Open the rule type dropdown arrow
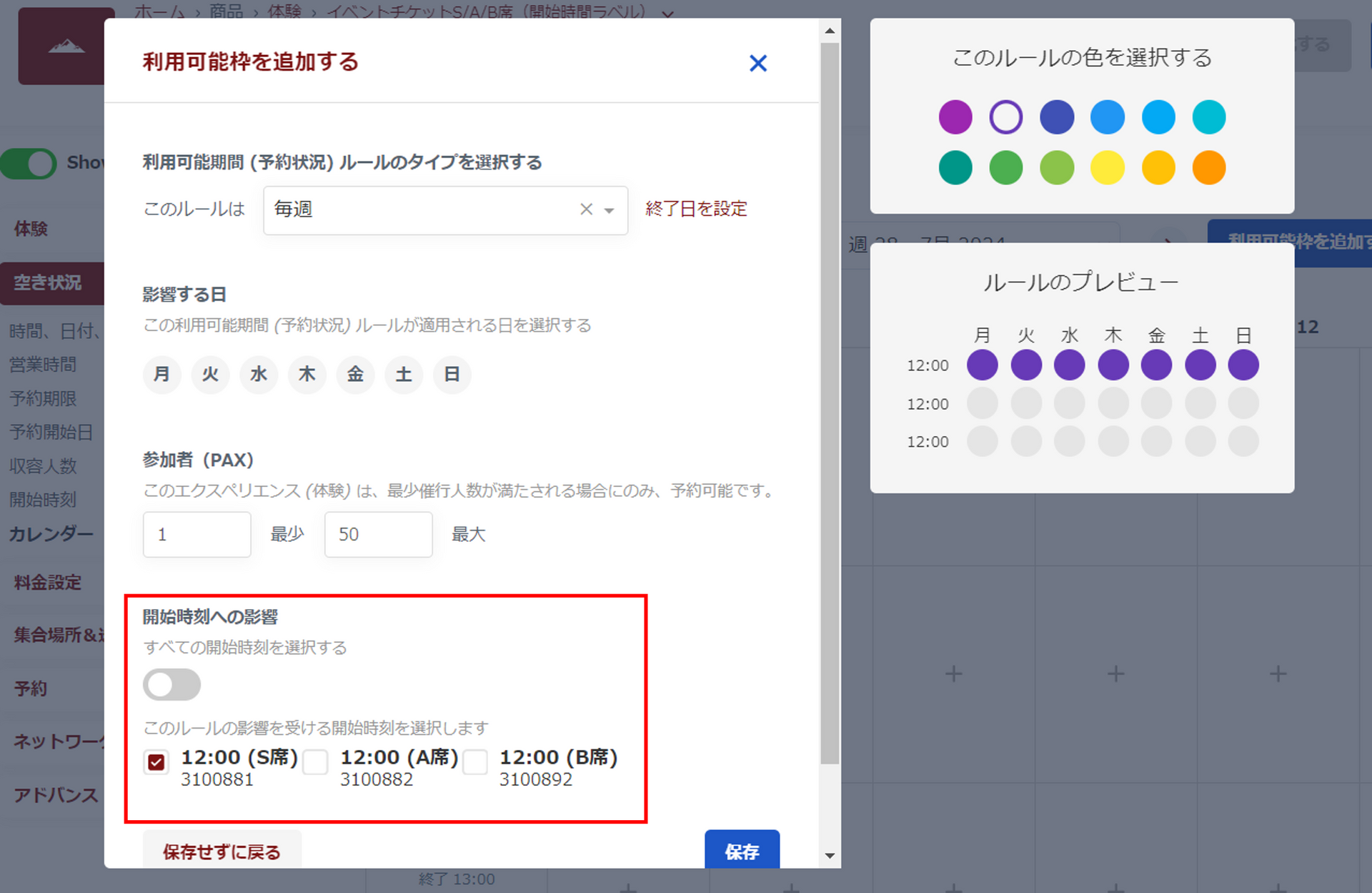The width and height of the screenshot is (1372, 893). pos(610,210)
